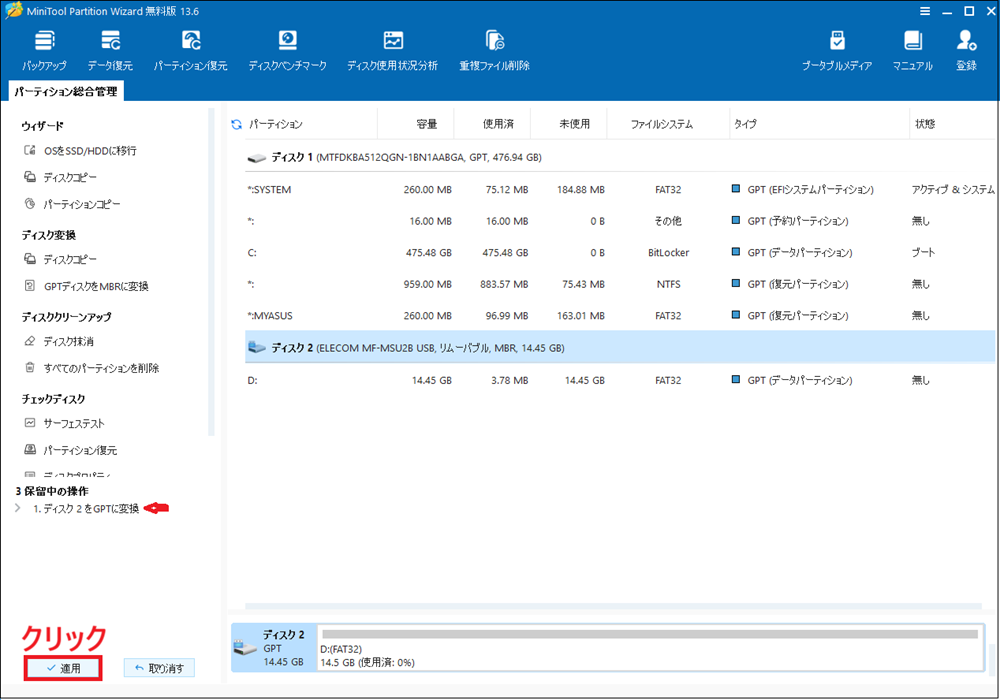The image size is (1000, 700).
Task: Click 'アクティブ & システム' status cell
Action: [x=953, y=189]
